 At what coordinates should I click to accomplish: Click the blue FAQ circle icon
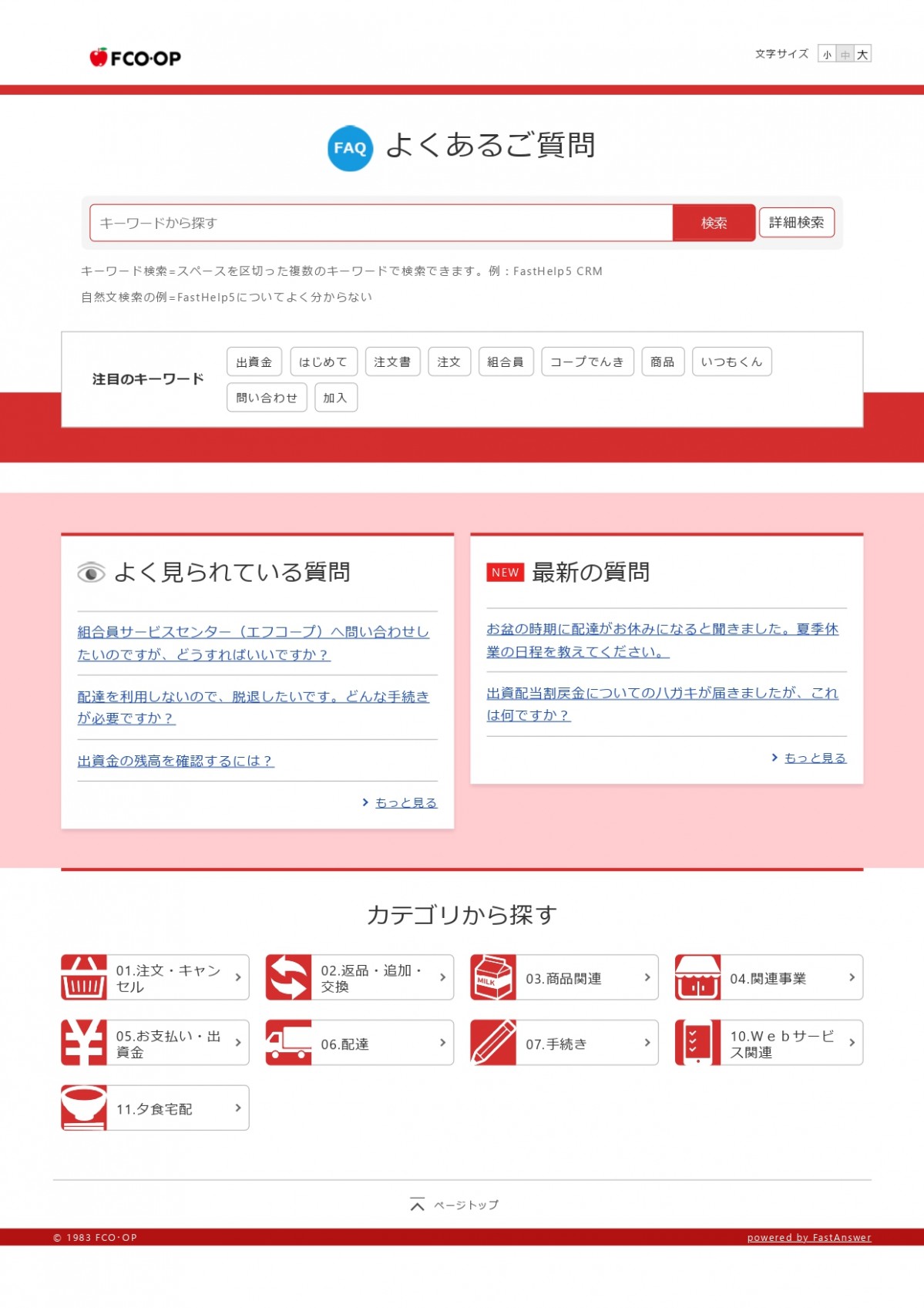pyautogui.click(x=350, y=148)
